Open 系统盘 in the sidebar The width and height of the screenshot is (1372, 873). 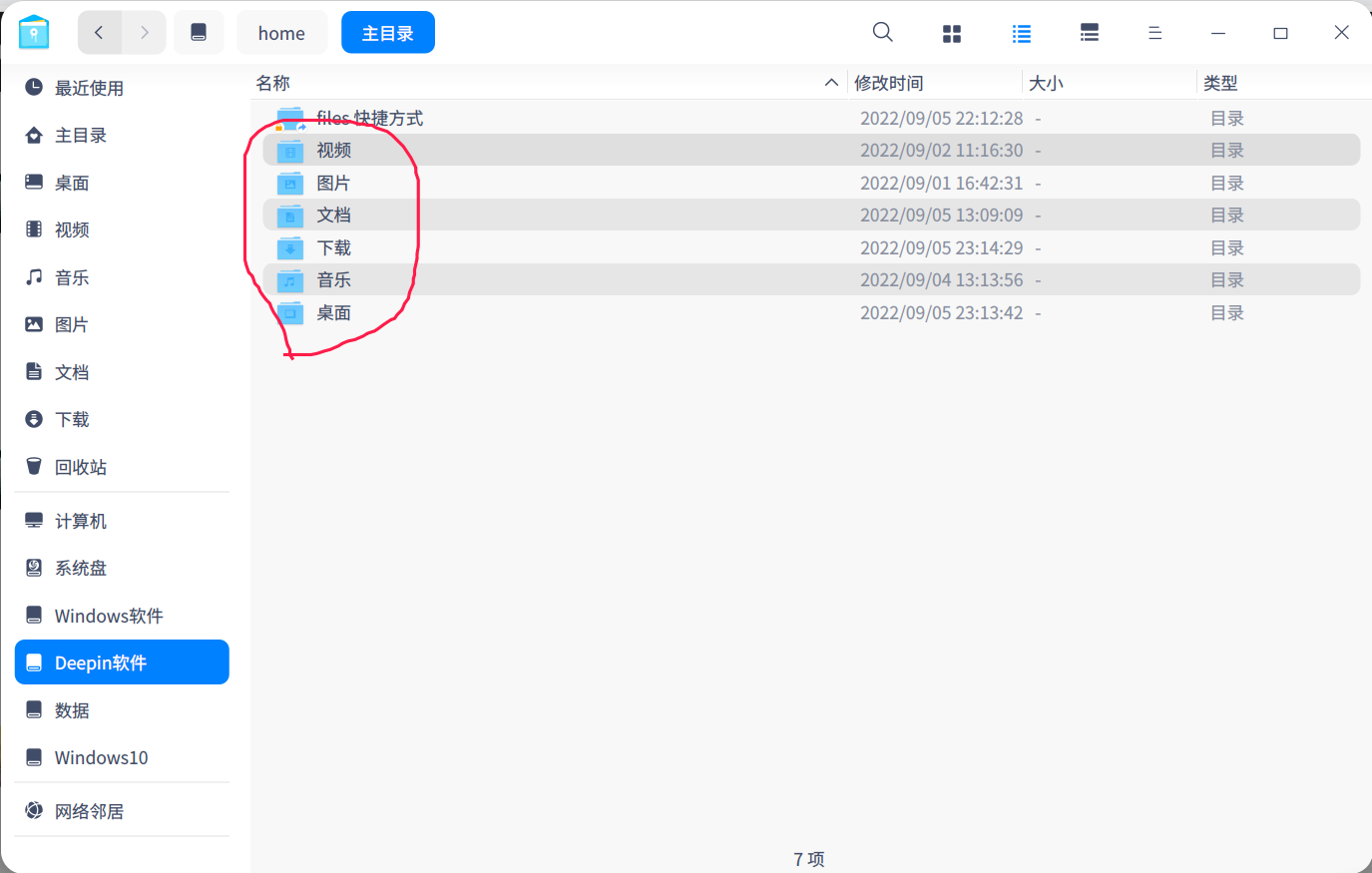click(x=123, y=568)
